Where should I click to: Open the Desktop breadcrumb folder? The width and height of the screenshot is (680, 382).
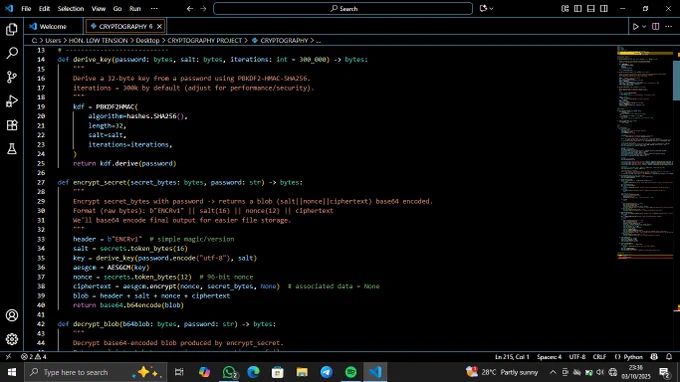click(x=147, y=40)
